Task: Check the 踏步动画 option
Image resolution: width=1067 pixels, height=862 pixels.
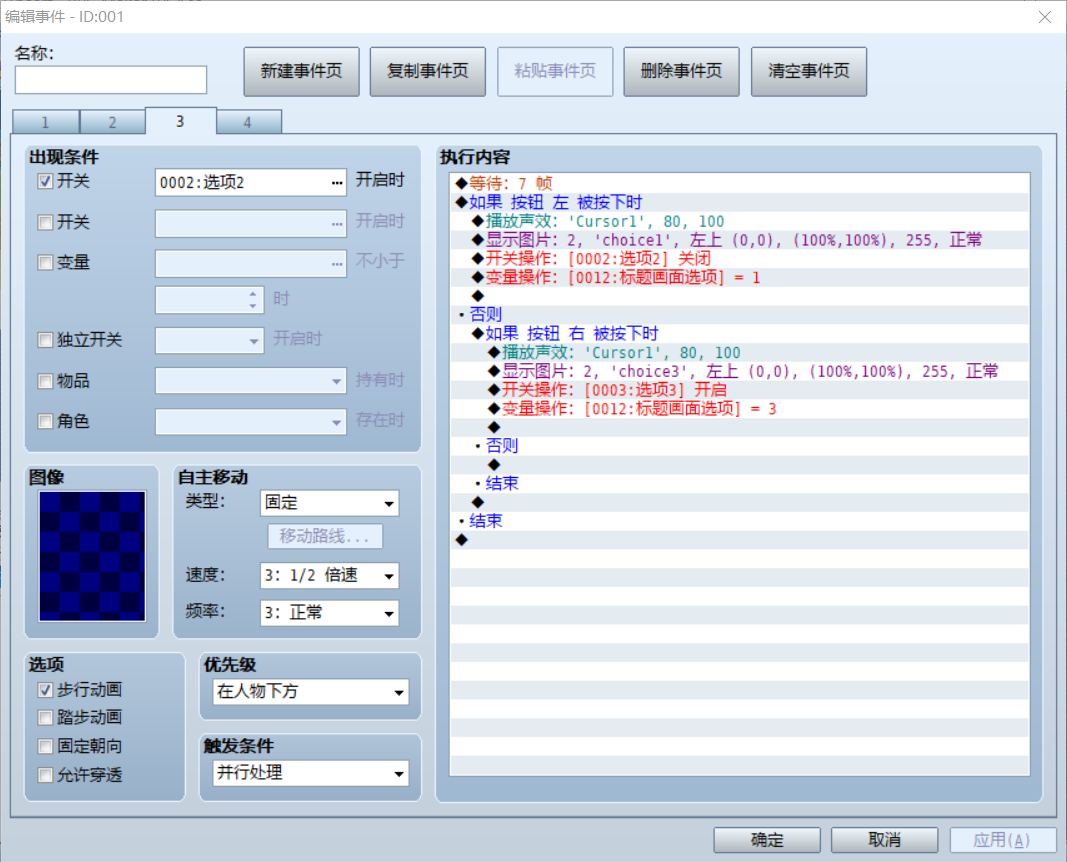Action: pos(46,717)
